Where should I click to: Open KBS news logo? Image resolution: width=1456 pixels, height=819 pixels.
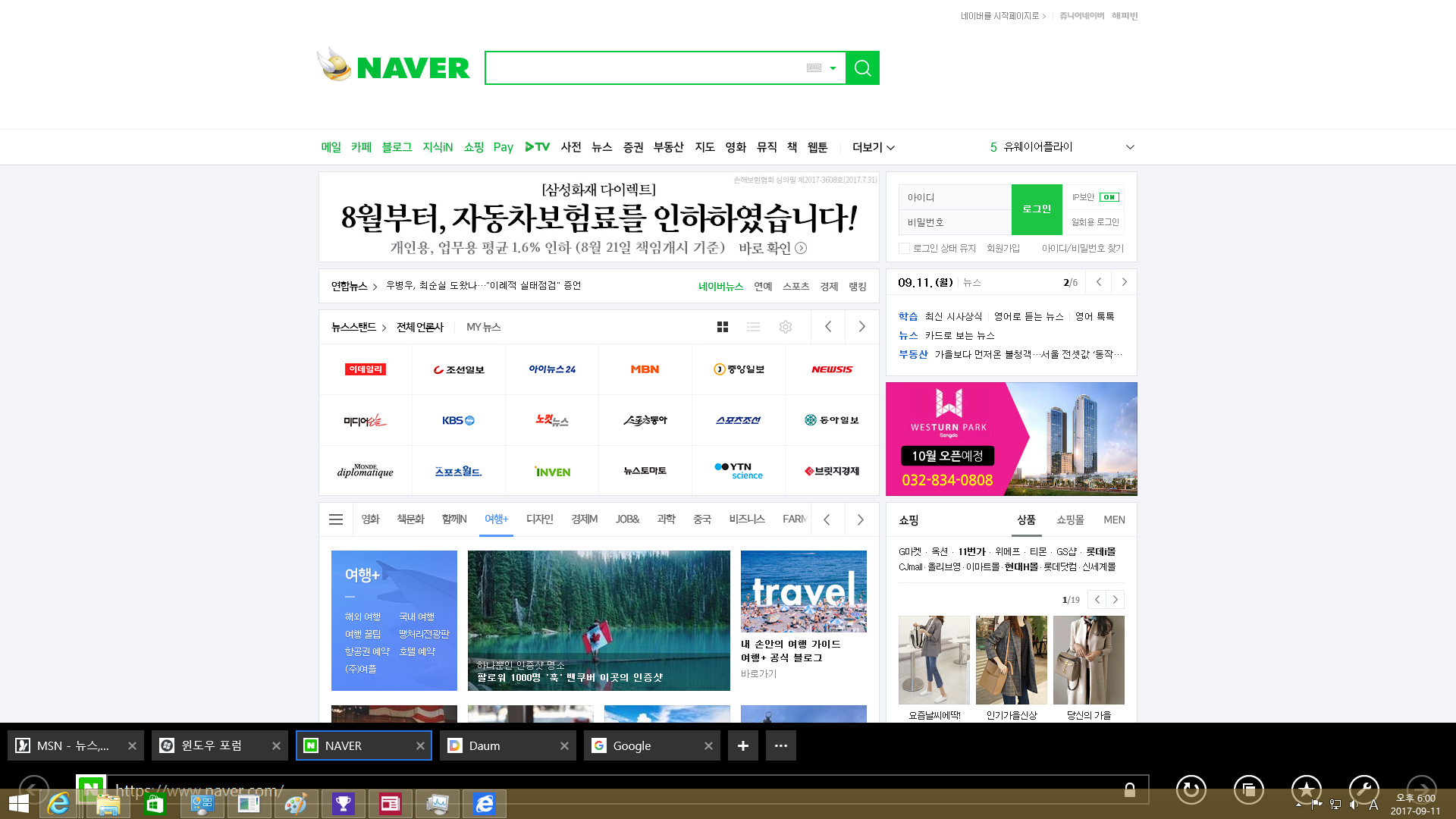459,420
